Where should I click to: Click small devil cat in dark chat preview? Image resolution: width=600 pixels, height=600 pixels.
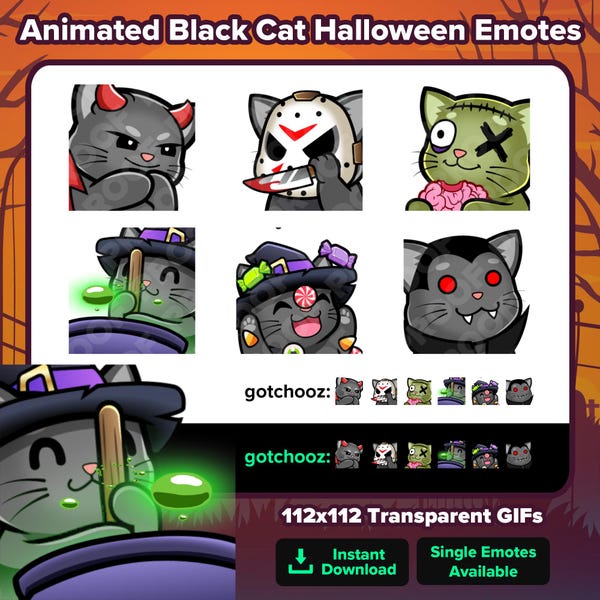coord(349,455)
